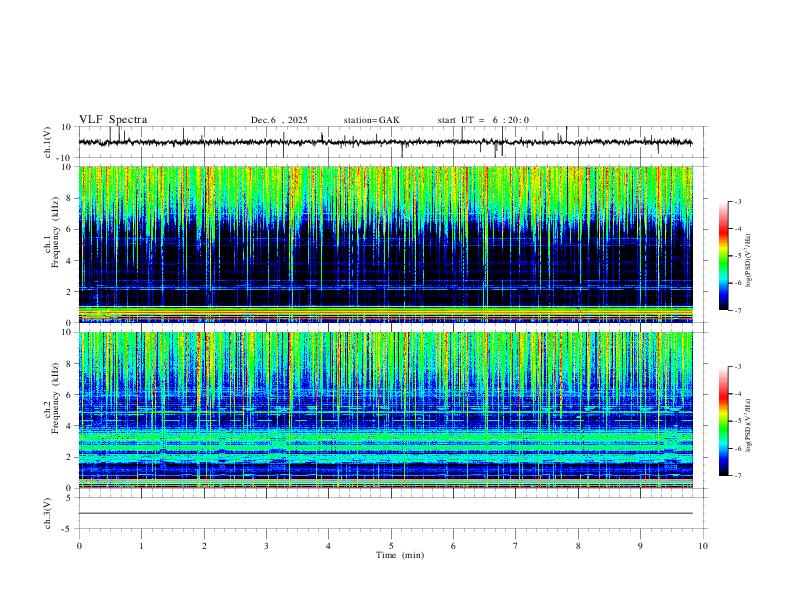Click the ch.1 colorbar PSD label
The height and width of the screenshot is (612, 792).
(749, 260)
